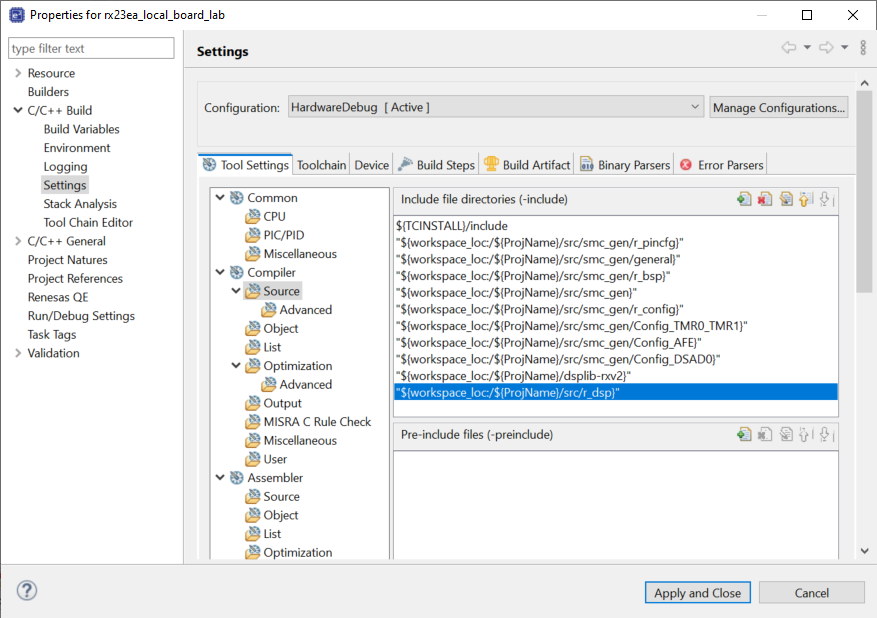Open the help icon at bottom left
877x618 pixels.
coord(27,591)
